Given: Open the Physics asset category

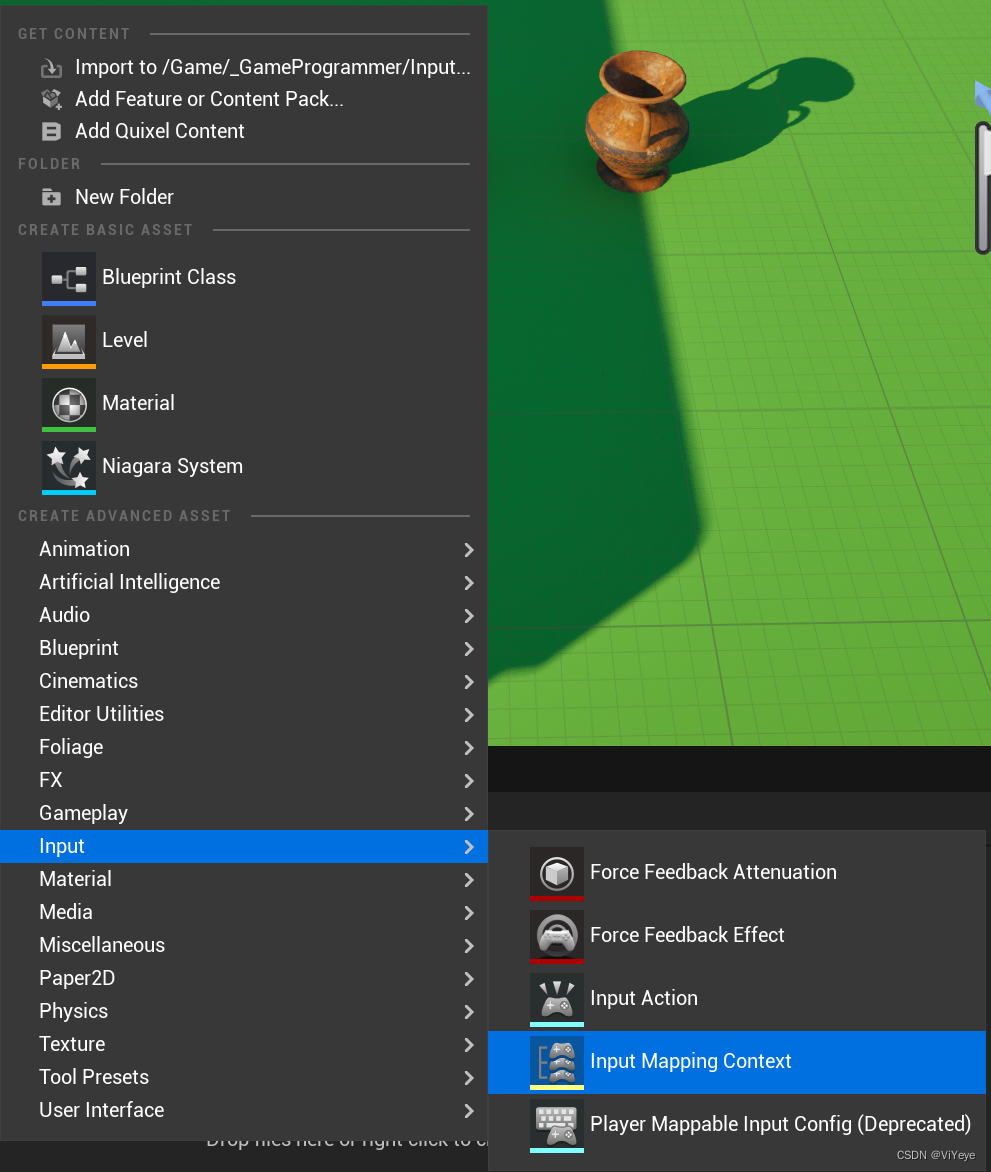Looking at the screenshot, I should 244,1011.
